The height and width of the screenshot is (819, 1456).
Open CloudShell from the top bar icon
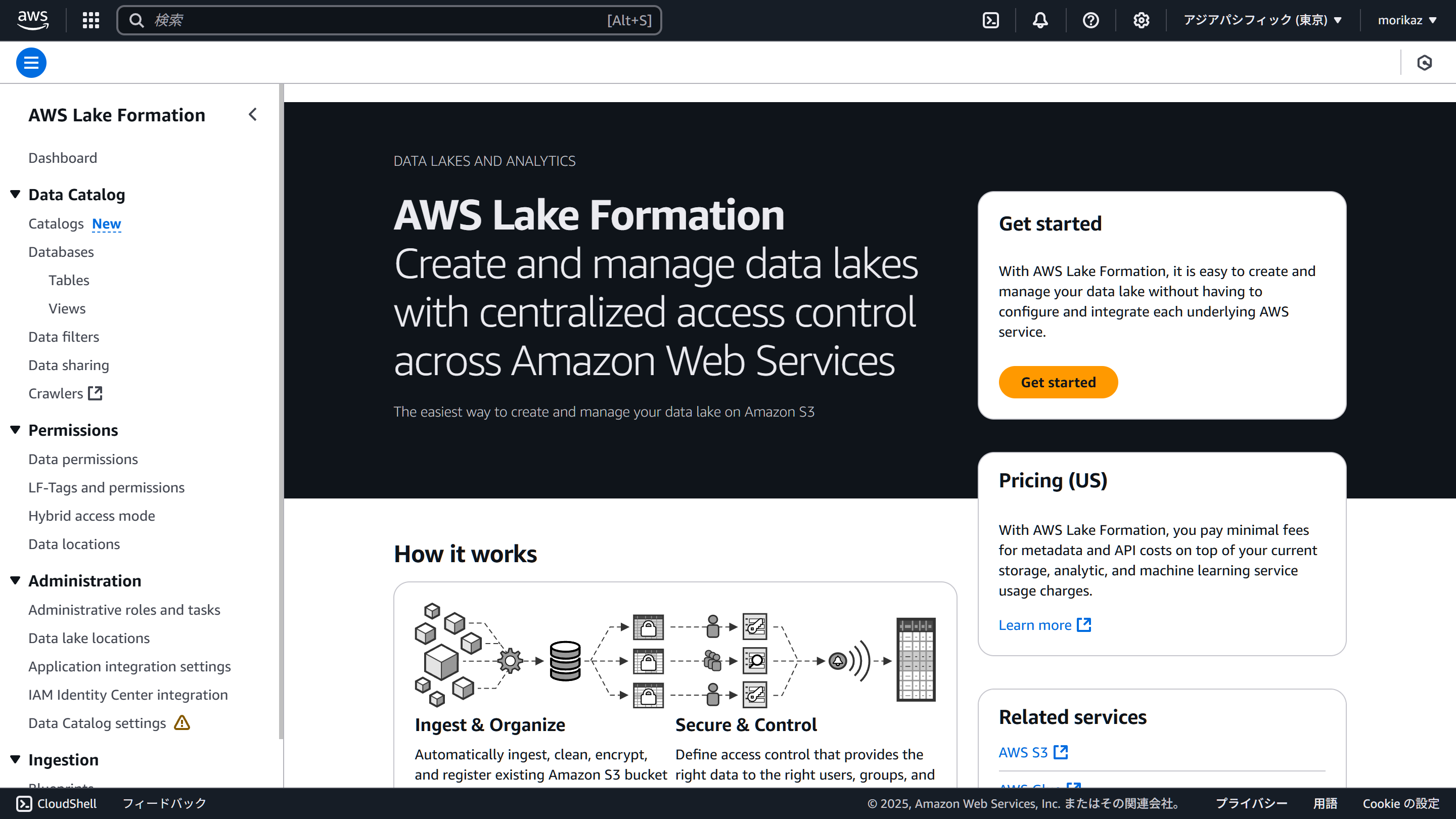coord(991,20)
